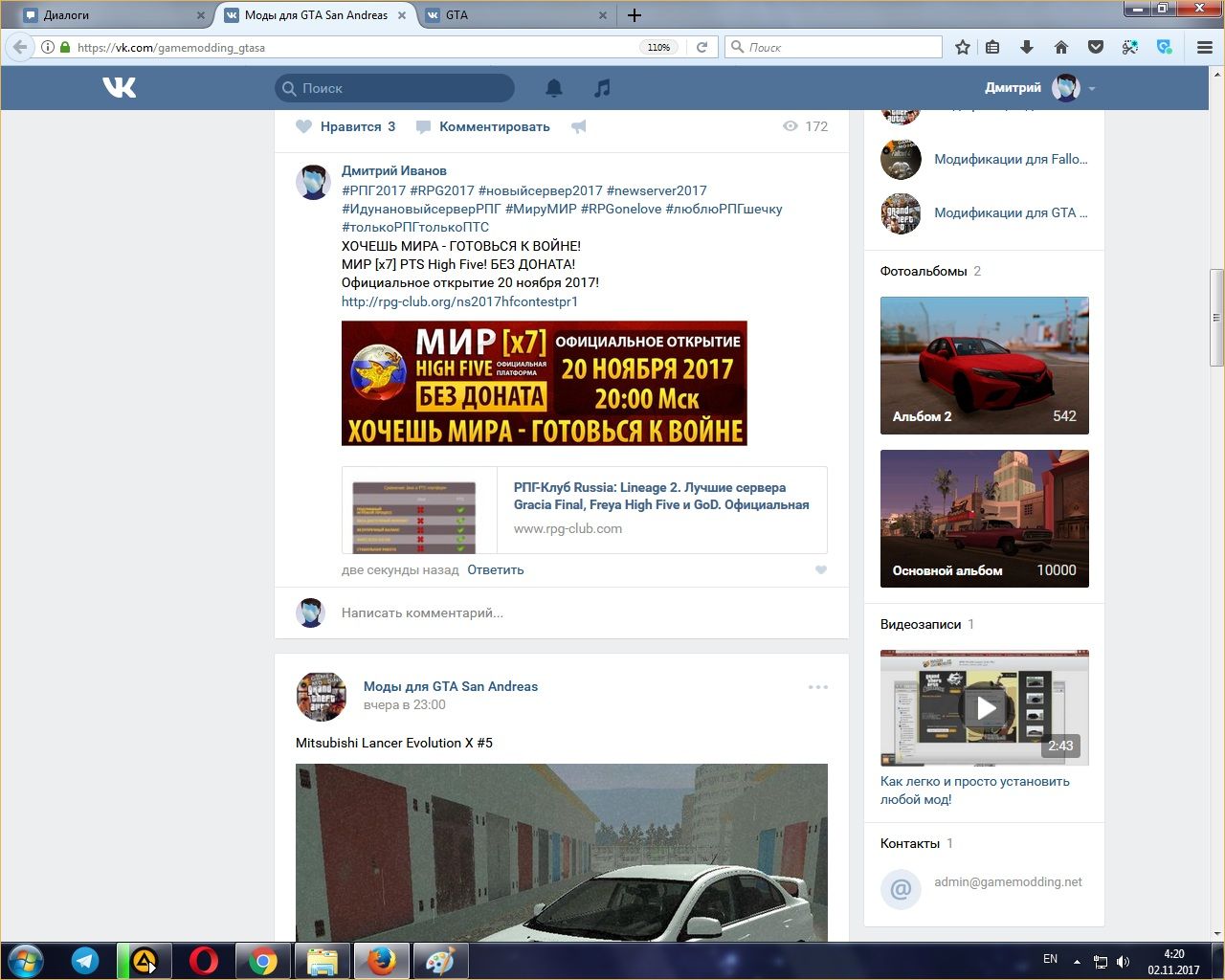Open the Альбом 2 photo album
This screenshot has width=1225, height=980.
(x=985, y=366)
